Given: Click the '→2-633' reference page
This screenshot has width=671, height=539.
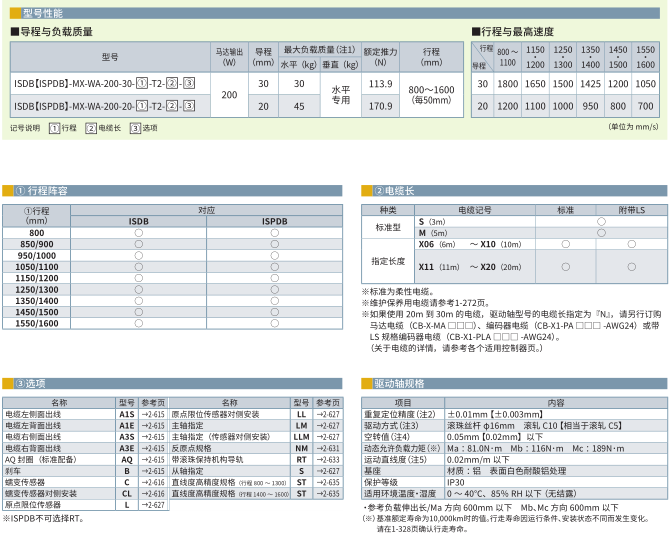Looking at the screenshot, I should click(328, 459).
